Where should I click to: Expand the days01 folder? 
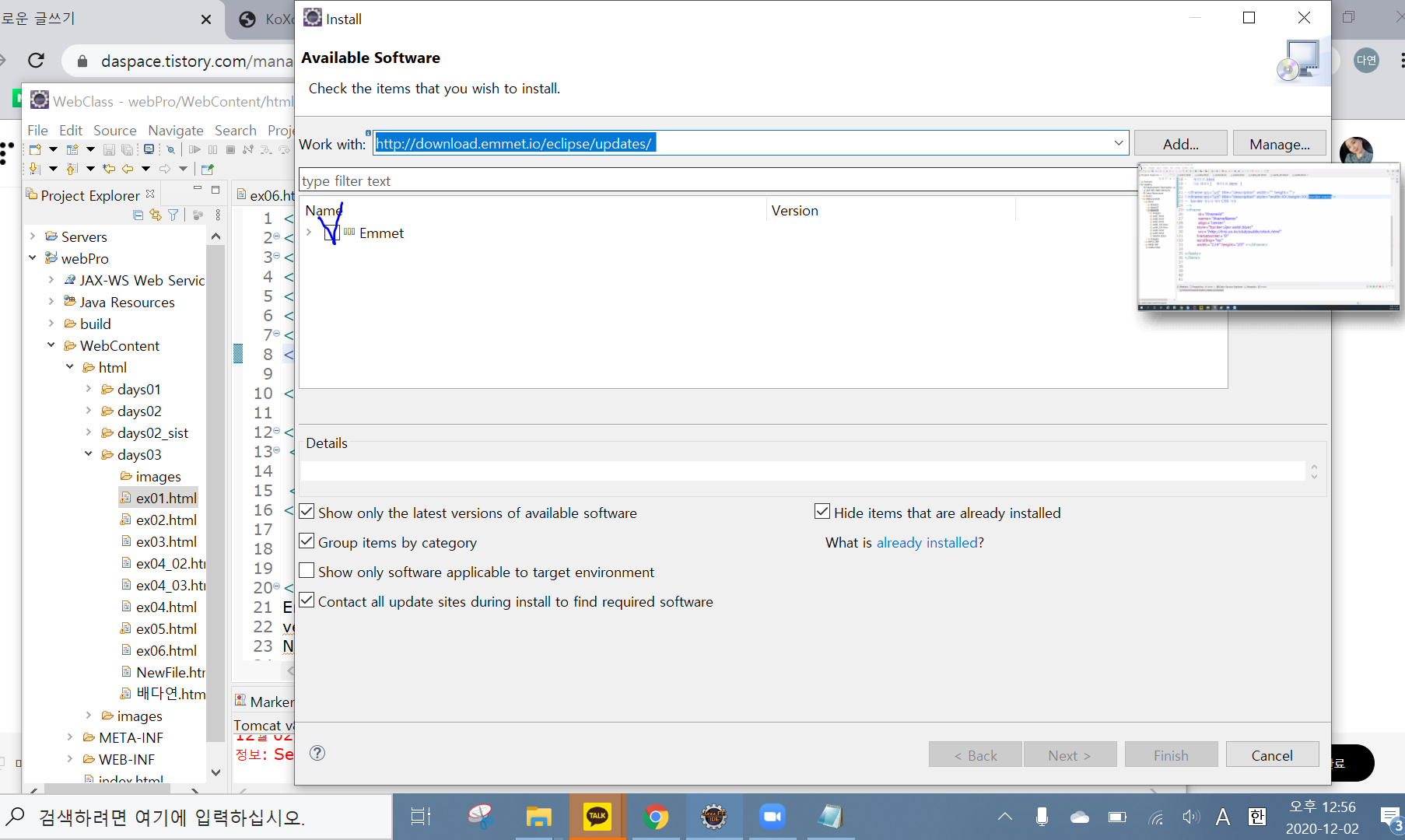pyautogui.click(x=89, y=388)
